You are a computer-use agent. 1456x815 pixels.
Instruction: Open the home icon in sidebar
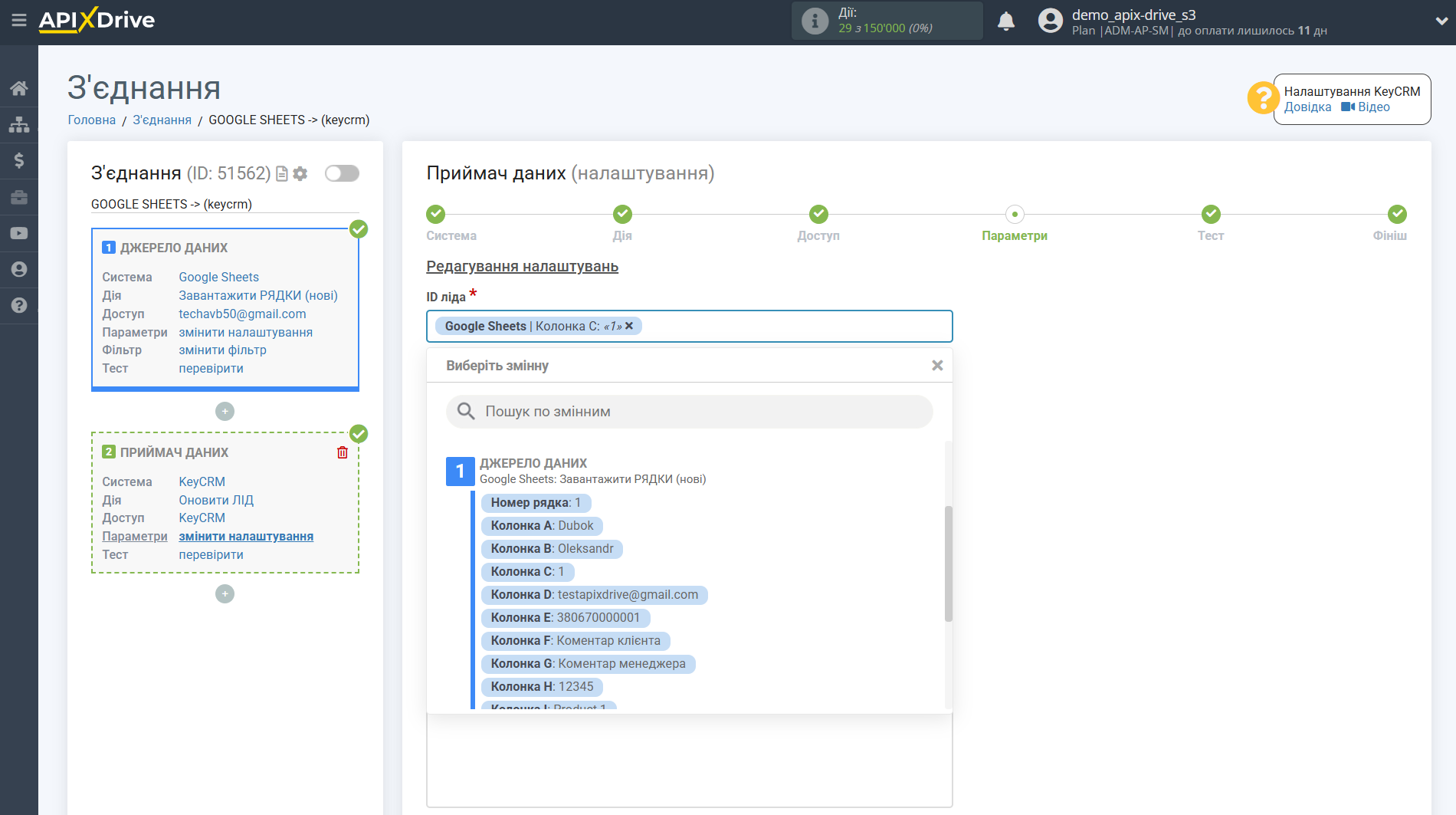(x=19, y=88)
